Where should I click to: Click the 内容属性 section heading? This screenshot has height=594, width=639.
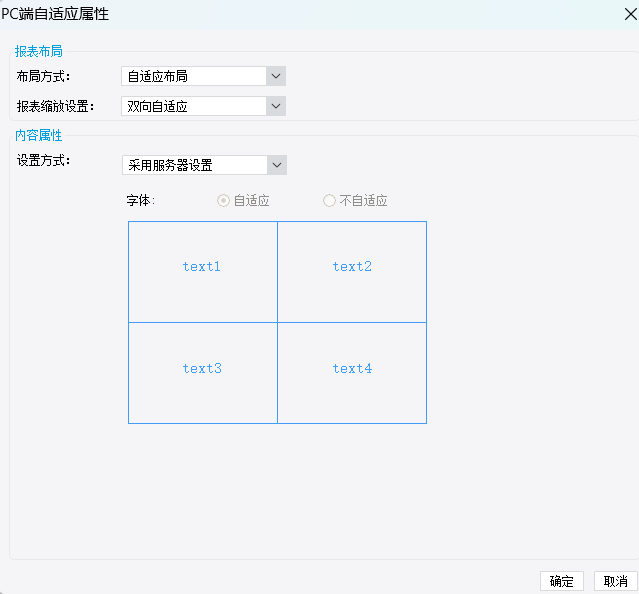[x=39, y=135]
